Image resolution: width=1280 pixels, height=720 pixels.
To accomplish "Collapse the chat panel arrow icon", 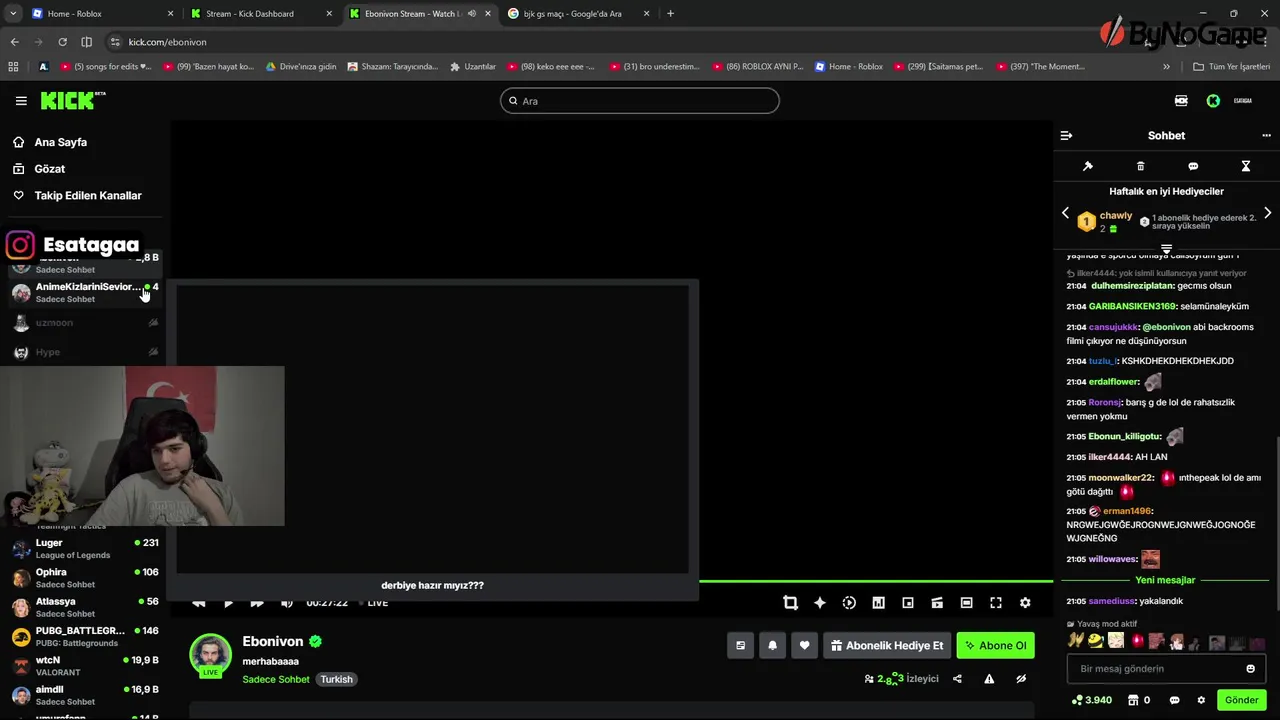I will click(1066, 136).
